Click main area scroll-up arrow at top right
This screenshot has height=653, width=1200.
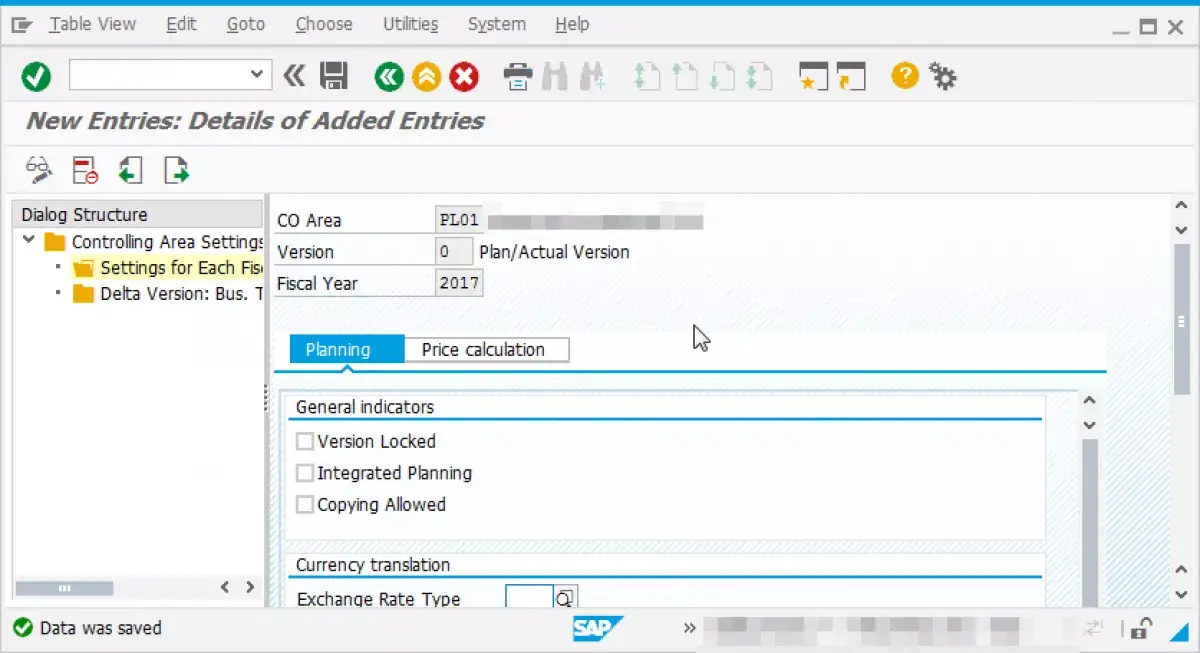point(1181,207)
